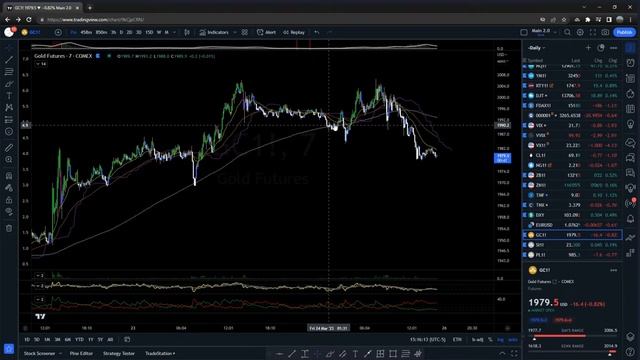Toggle the ETH session option
Screen dimensions: 640x360
(x=457, y=340)
